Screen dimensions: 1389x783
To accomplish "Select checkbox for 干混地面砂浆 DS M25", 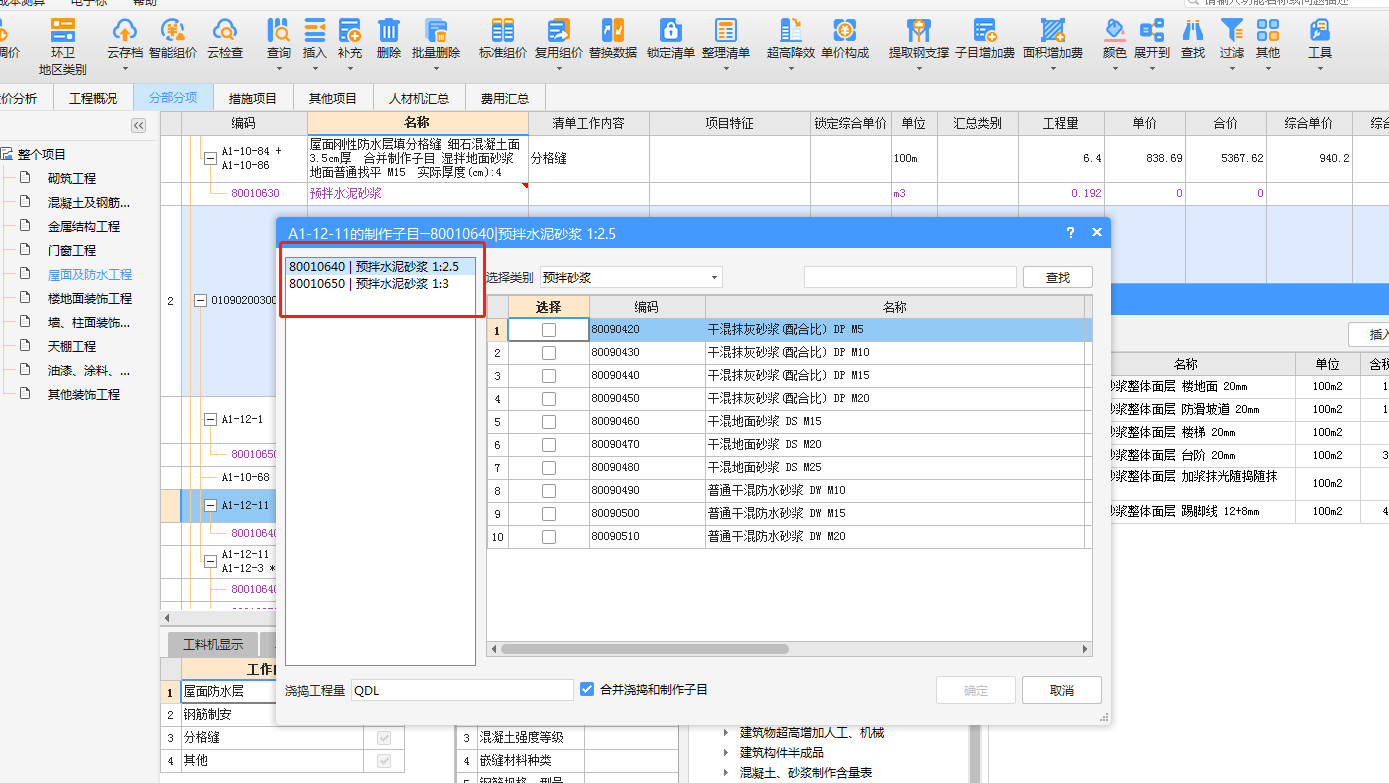I will click(549, 468).
